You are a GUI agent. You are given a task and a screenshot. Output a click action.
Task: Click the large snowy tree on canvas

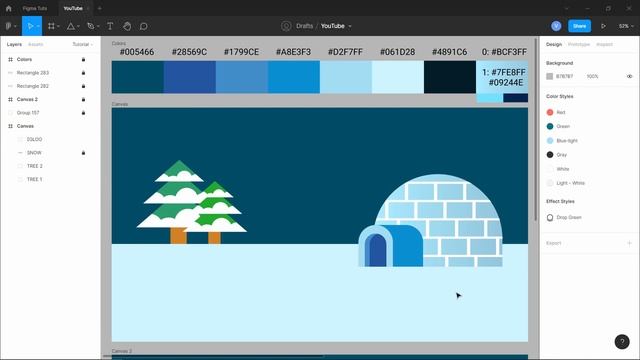pos(175,202)
